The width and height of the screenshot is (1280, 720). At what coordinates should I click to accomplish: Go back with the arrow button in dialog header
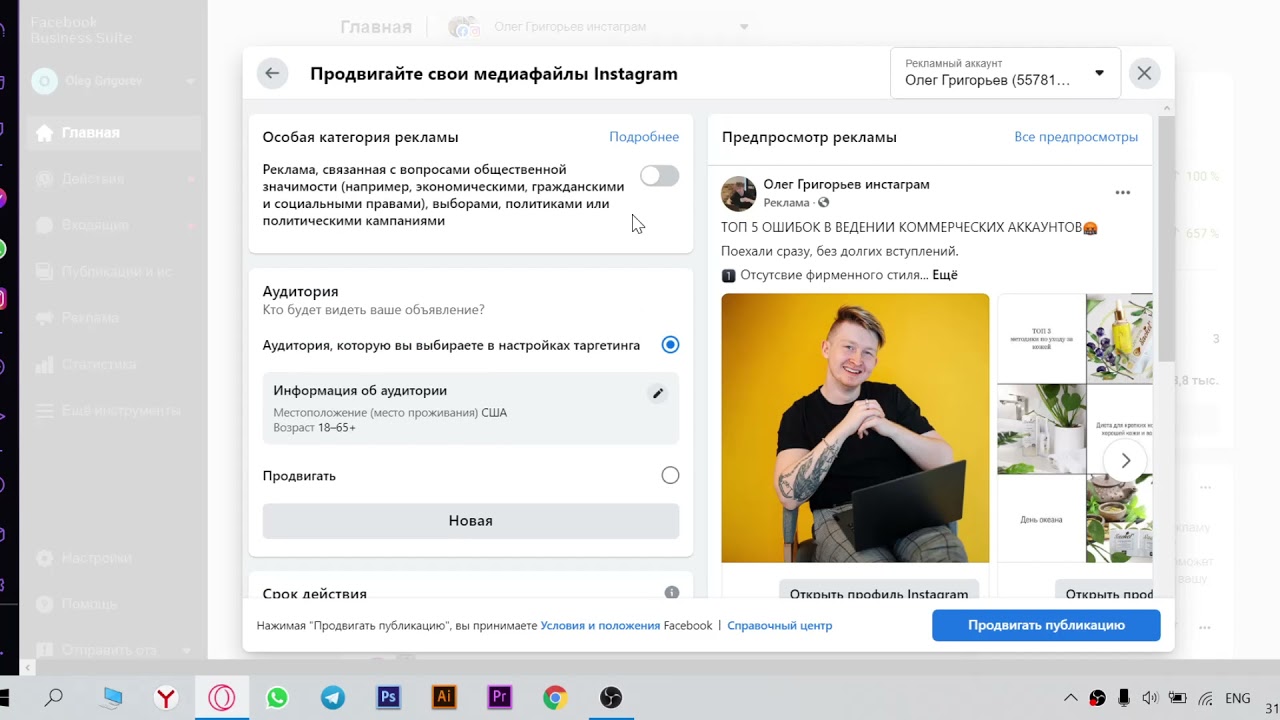[x=272, y=73]
